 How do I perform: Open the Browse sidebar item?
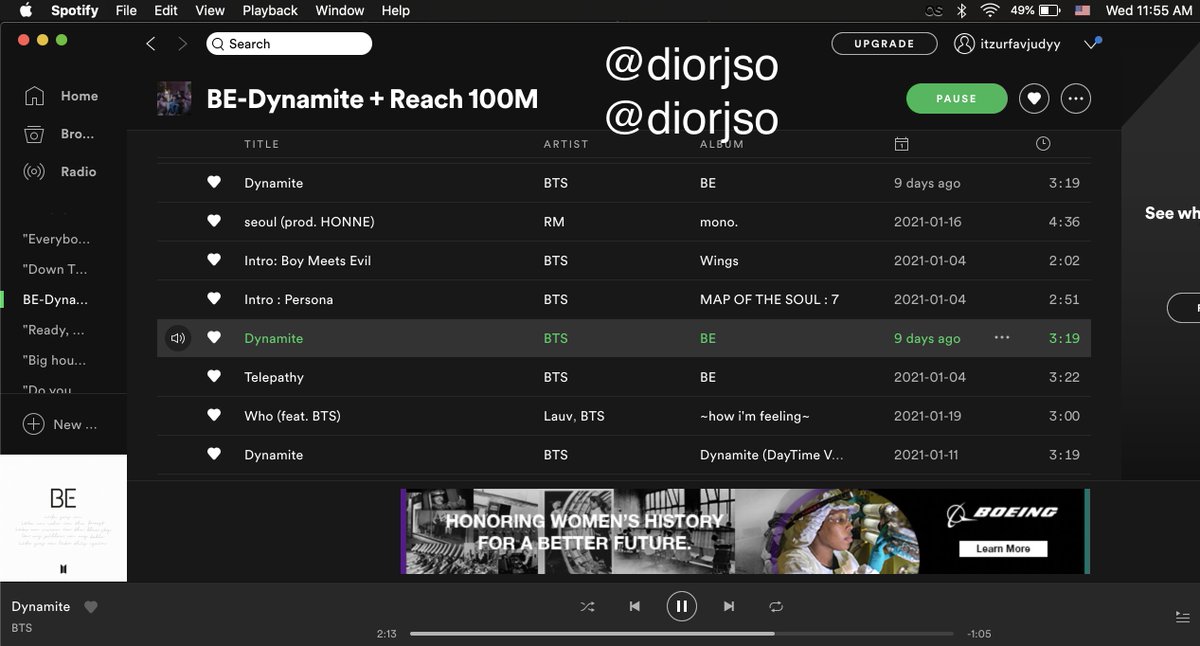click(x=61, y=134)
